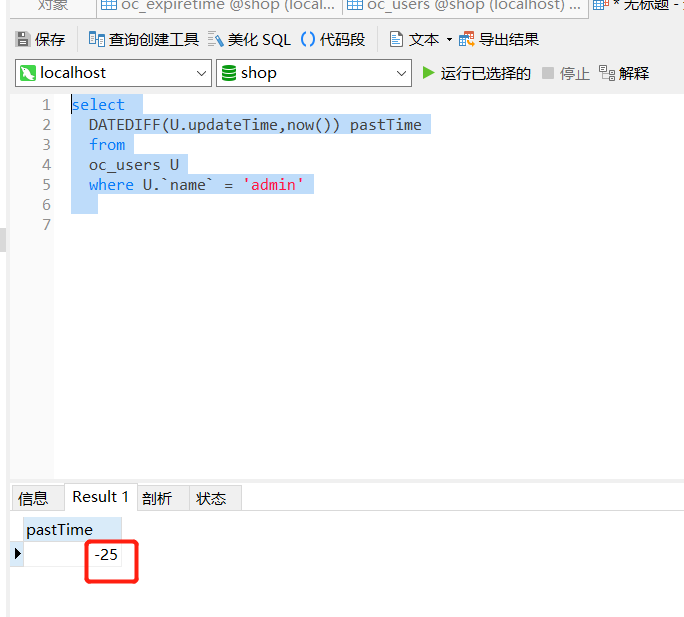Screen dimensions: 684x617
Task: Click the Export Result icon
Action: (x=466, y=39)
